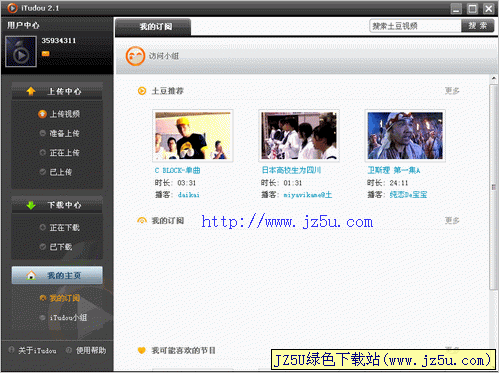Click the vertical scrollbar thumb
Screen dimensions: 499x373
(494, 187)
